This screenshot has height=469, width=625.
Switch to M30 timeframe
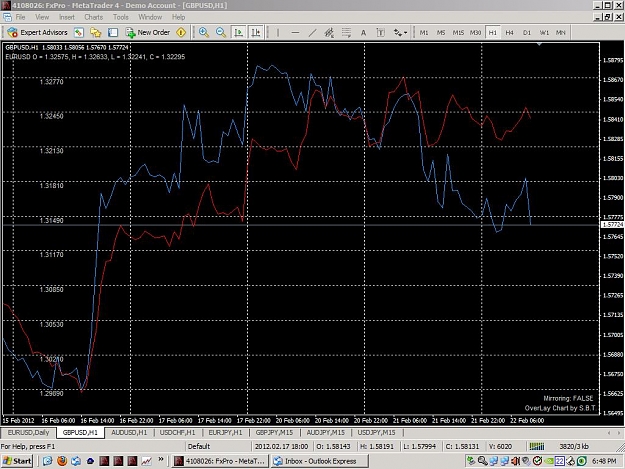click(x=475, y=33)
